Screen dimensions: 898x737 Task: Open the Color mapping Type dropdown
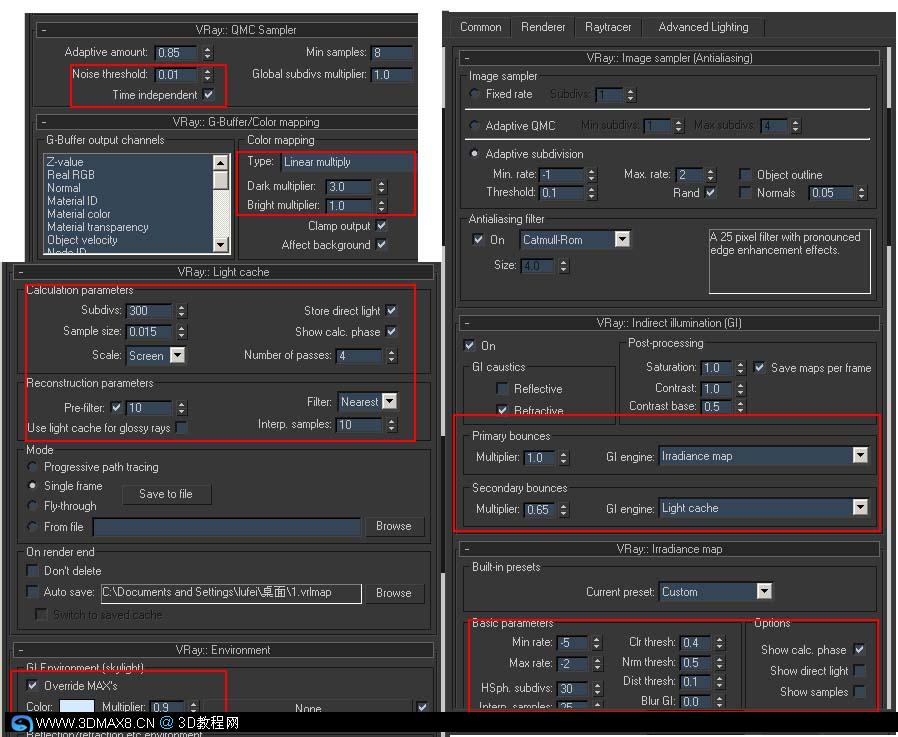(x=346, y=162)
